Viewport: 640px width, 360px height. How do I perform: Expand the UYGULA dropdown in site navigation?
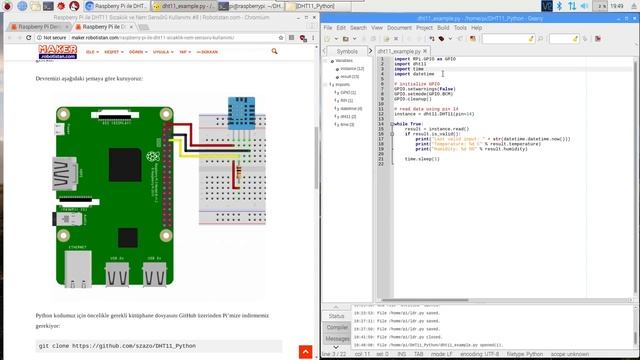coord(163,52)
